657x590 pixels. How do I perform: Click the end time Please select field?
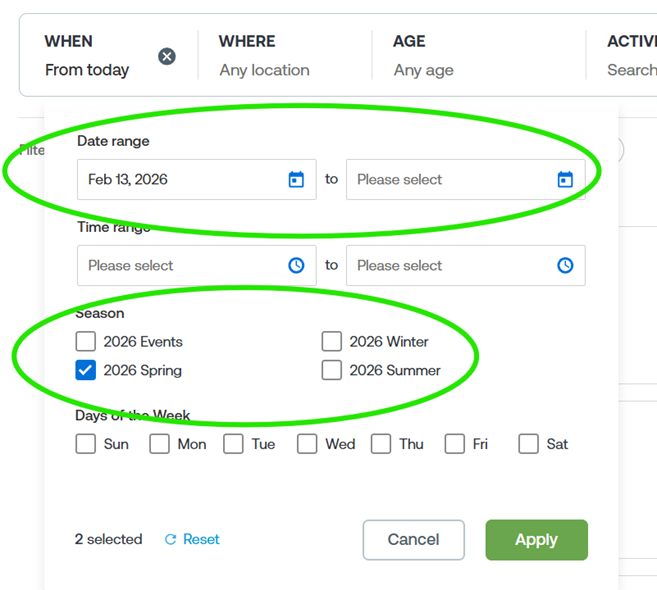[450, 266]
